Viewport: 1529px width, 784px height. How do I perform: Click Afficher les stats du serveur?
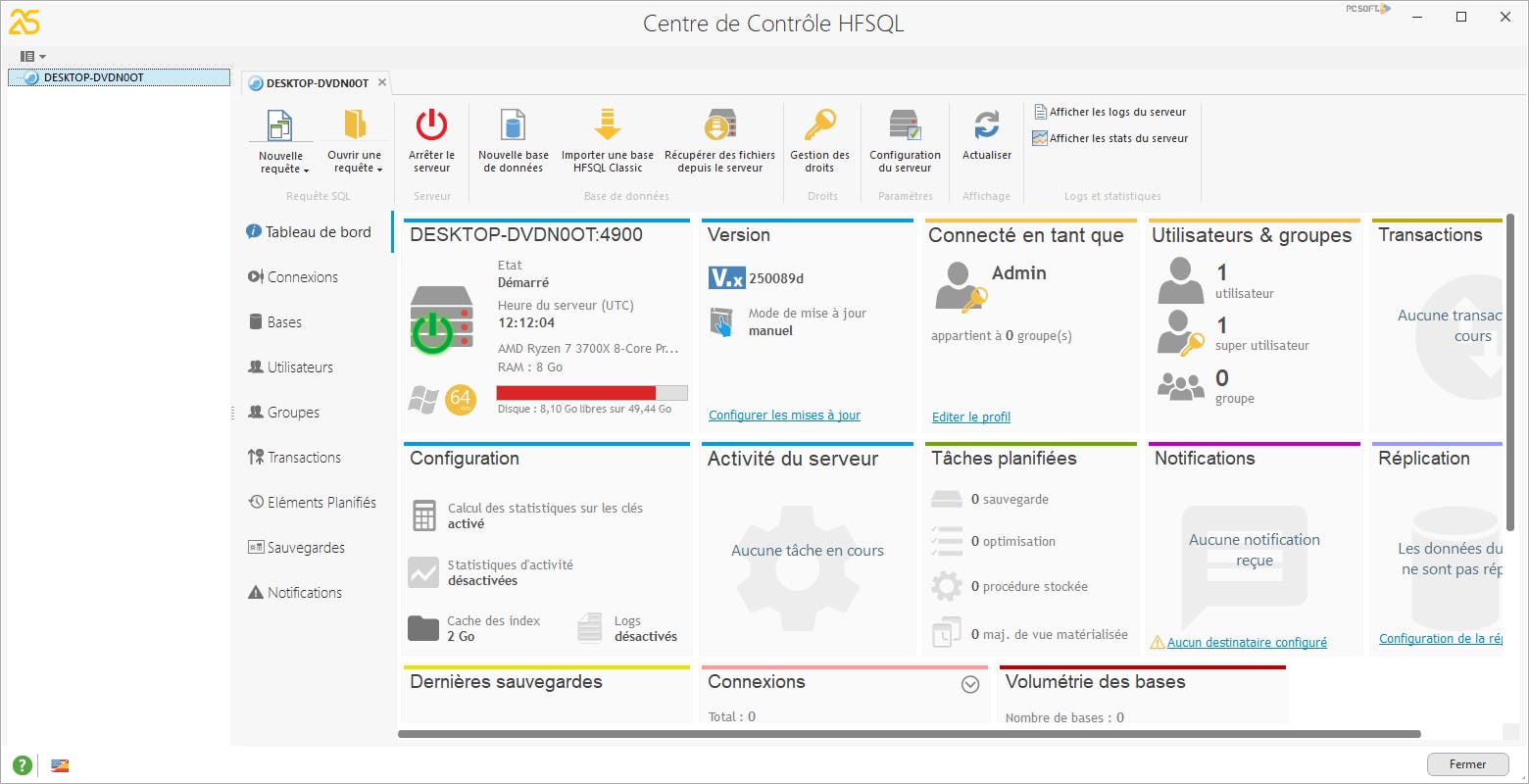coord(1110,138)
